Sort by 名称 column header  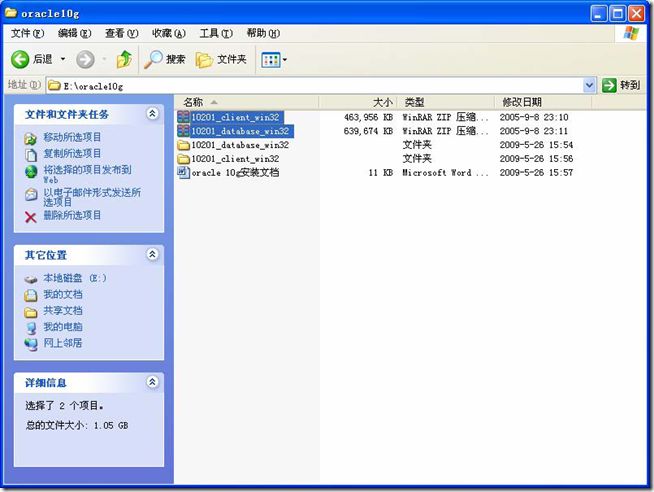click(x=246, y=102)
